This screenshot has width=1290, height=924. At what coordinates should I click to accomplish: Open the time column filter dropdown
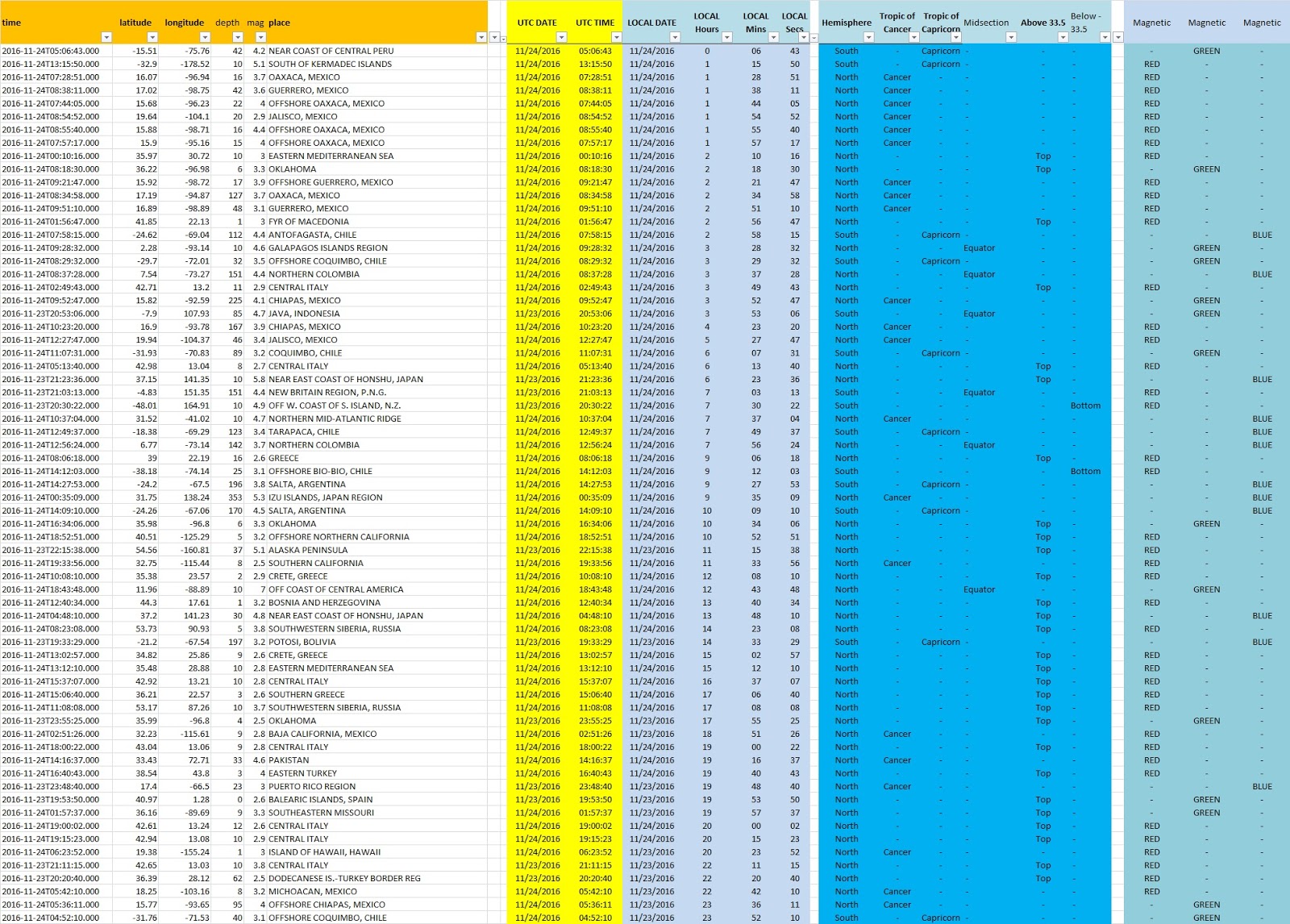click(106, 37)
